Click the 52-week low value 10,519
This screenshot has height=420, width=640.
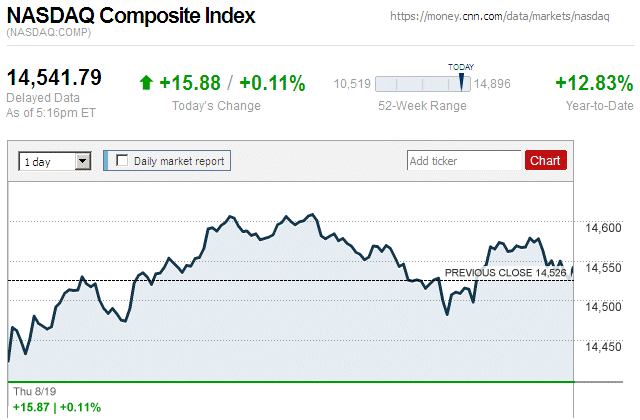click(352, 84)
